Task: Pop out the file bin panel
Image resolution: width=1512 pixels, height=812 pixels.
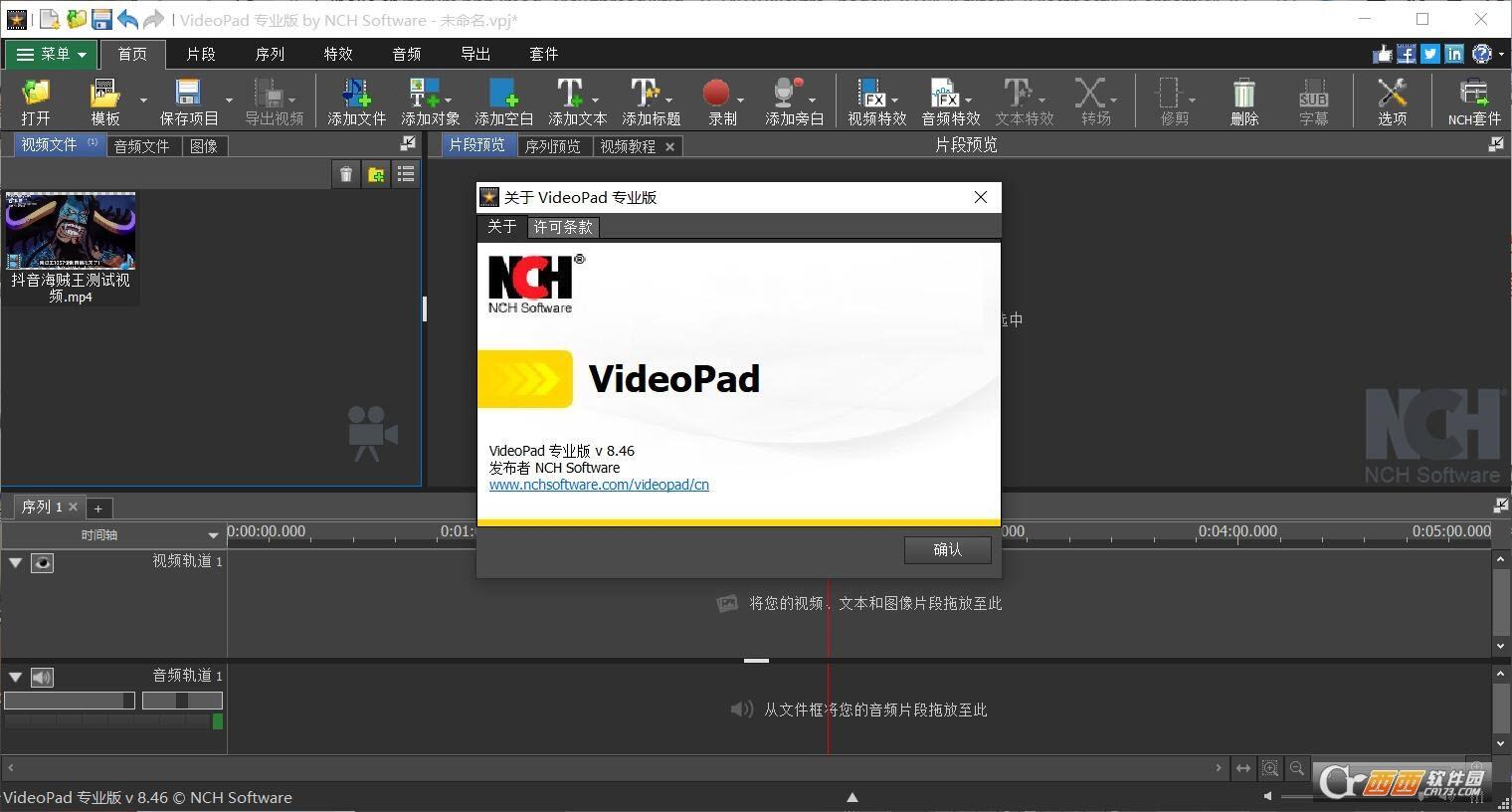Action: tap(408, 144)
